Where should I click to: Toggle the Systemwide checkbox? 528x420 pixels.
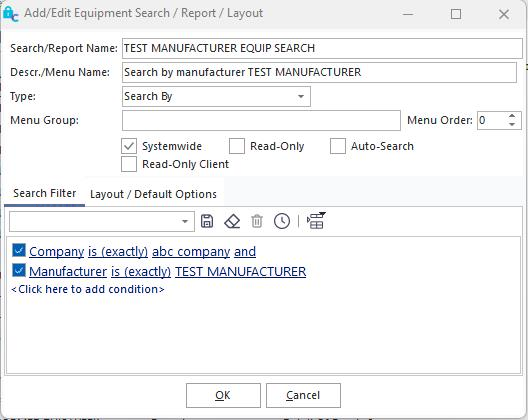129,146
